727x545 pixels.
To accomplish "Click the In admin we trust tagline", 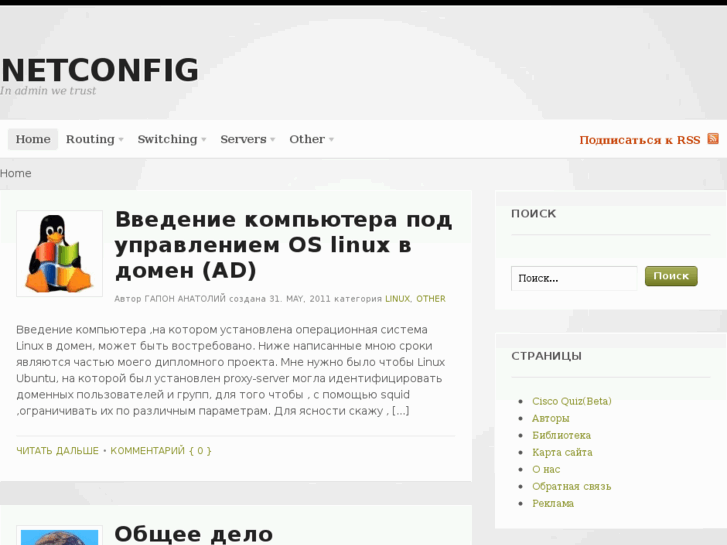I will (48, 91).
